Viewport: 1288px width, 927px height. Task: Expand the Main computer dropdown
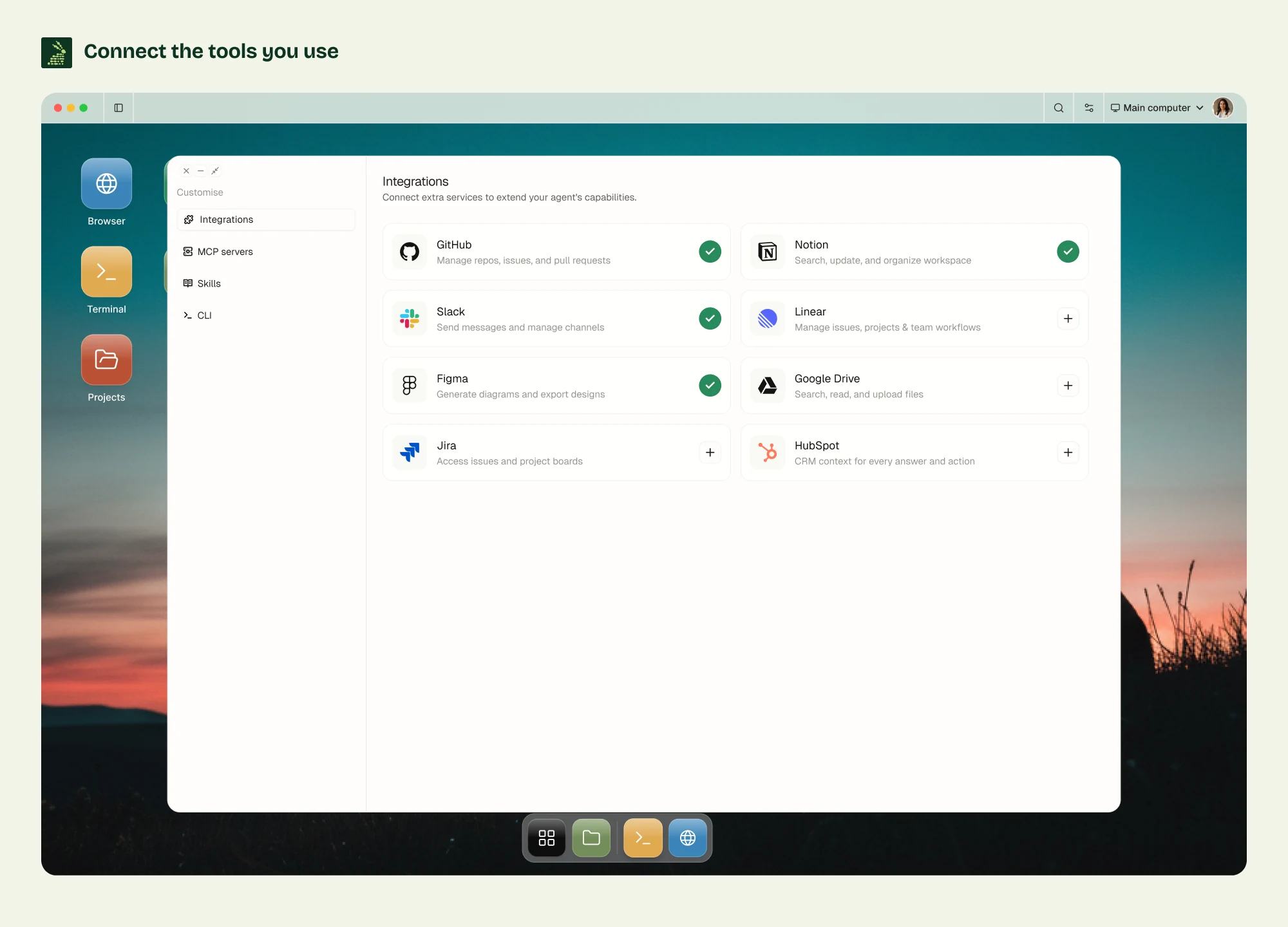(1157, 108)
